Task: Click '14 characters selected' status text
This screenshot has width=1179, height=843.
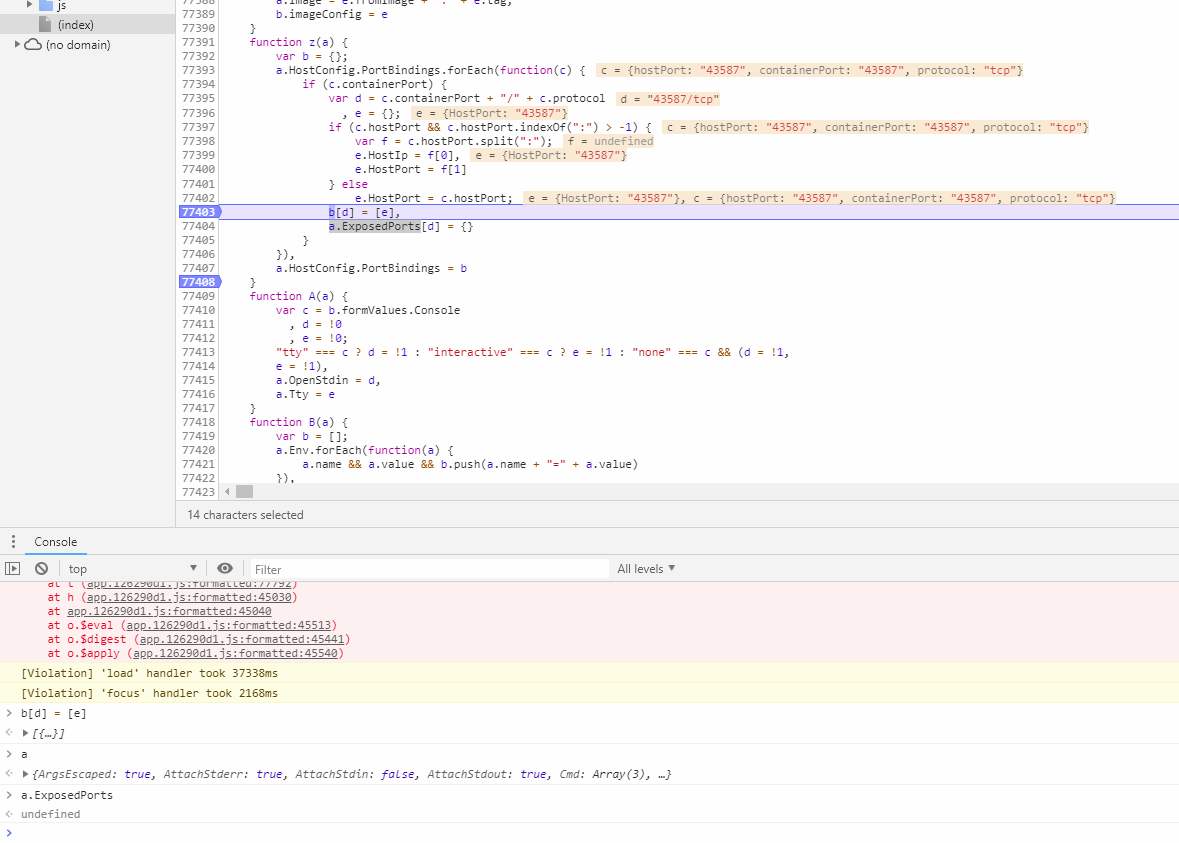Action: point(245,515)
